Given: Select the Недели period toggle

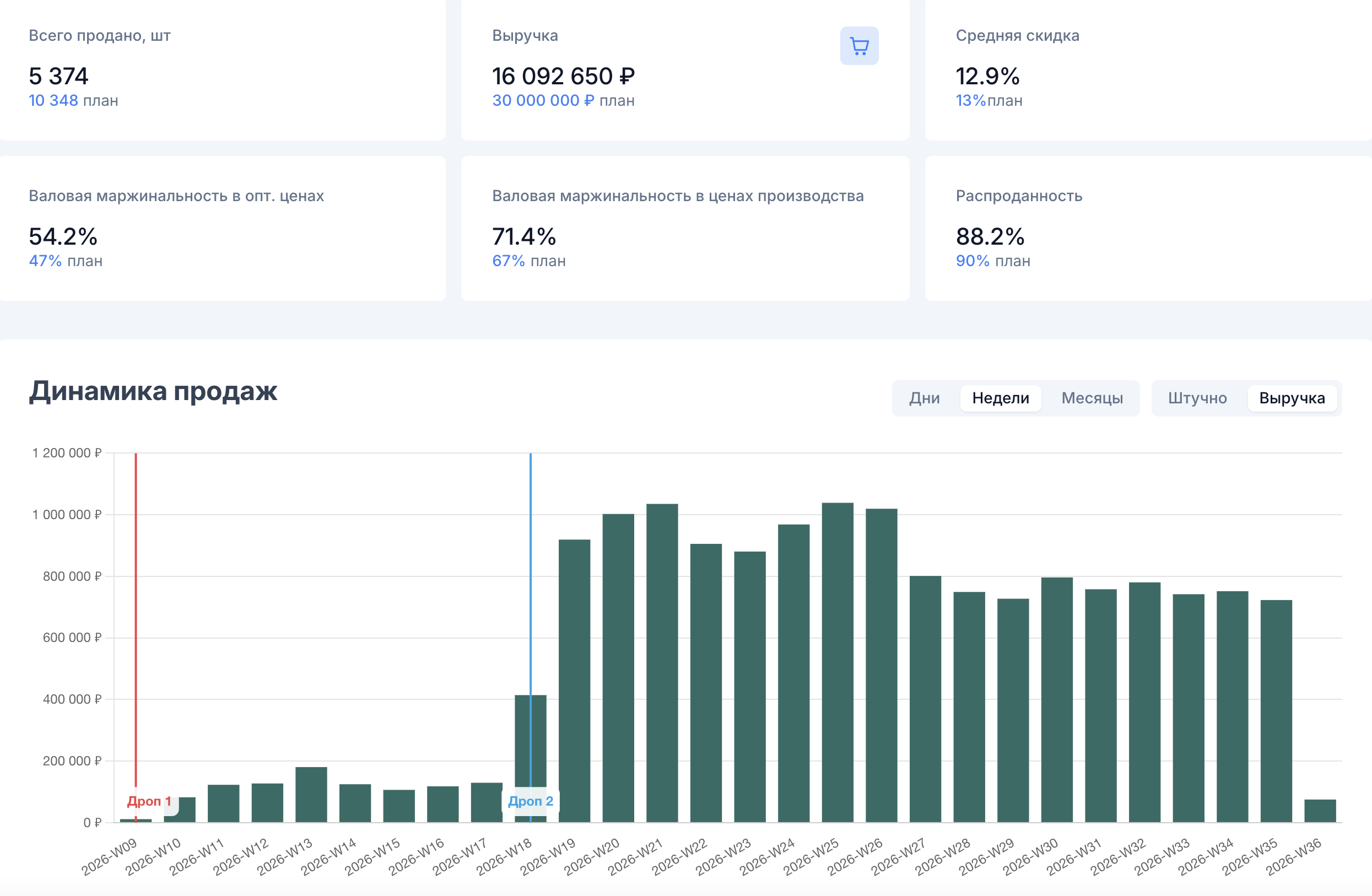Looking at the screenshot, I should [1000, 398].
